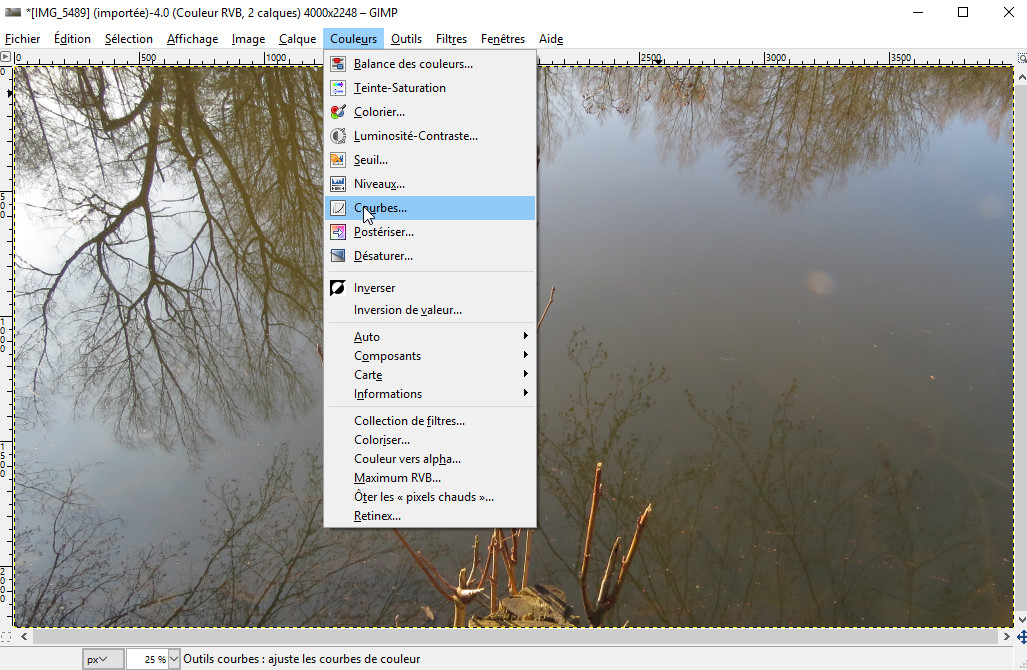Select Niveaux... menu entry

click(x=430, y=184)
